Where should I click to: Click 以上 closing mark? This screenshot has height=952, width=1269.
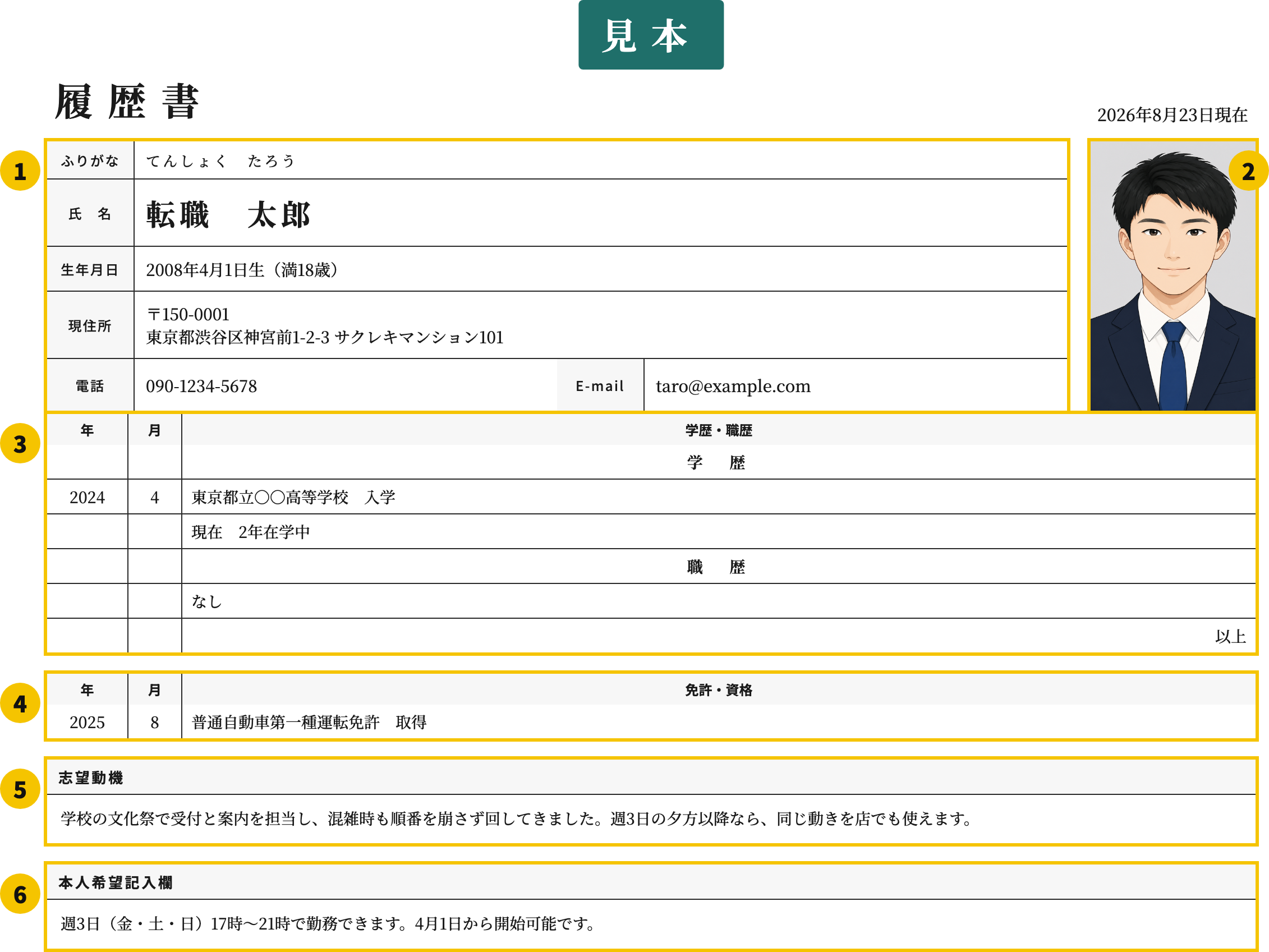(1230, 636)
